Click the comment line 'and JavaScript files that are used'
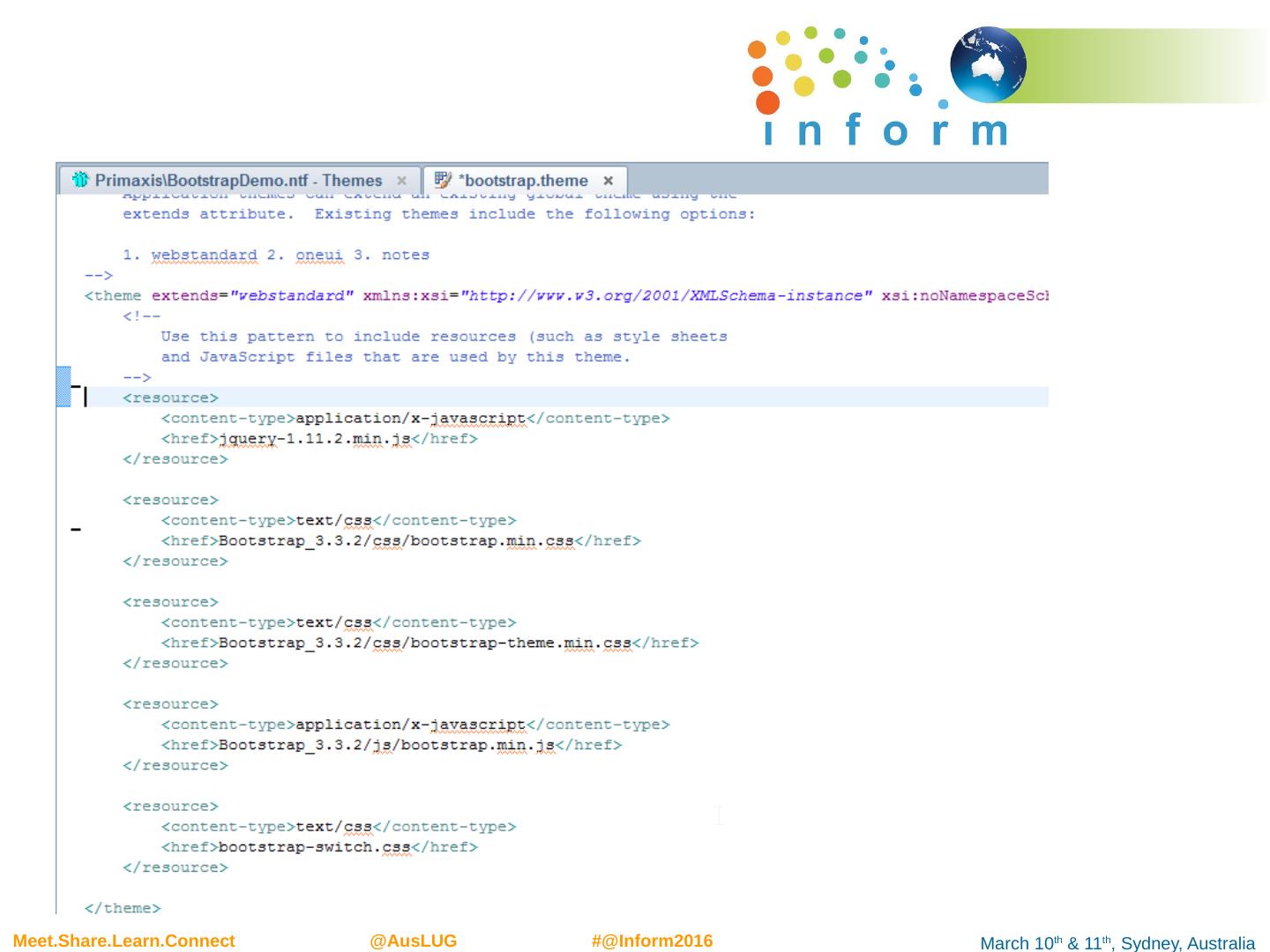The width and height of the screenshot is (1270, 952). pos(396,357)
